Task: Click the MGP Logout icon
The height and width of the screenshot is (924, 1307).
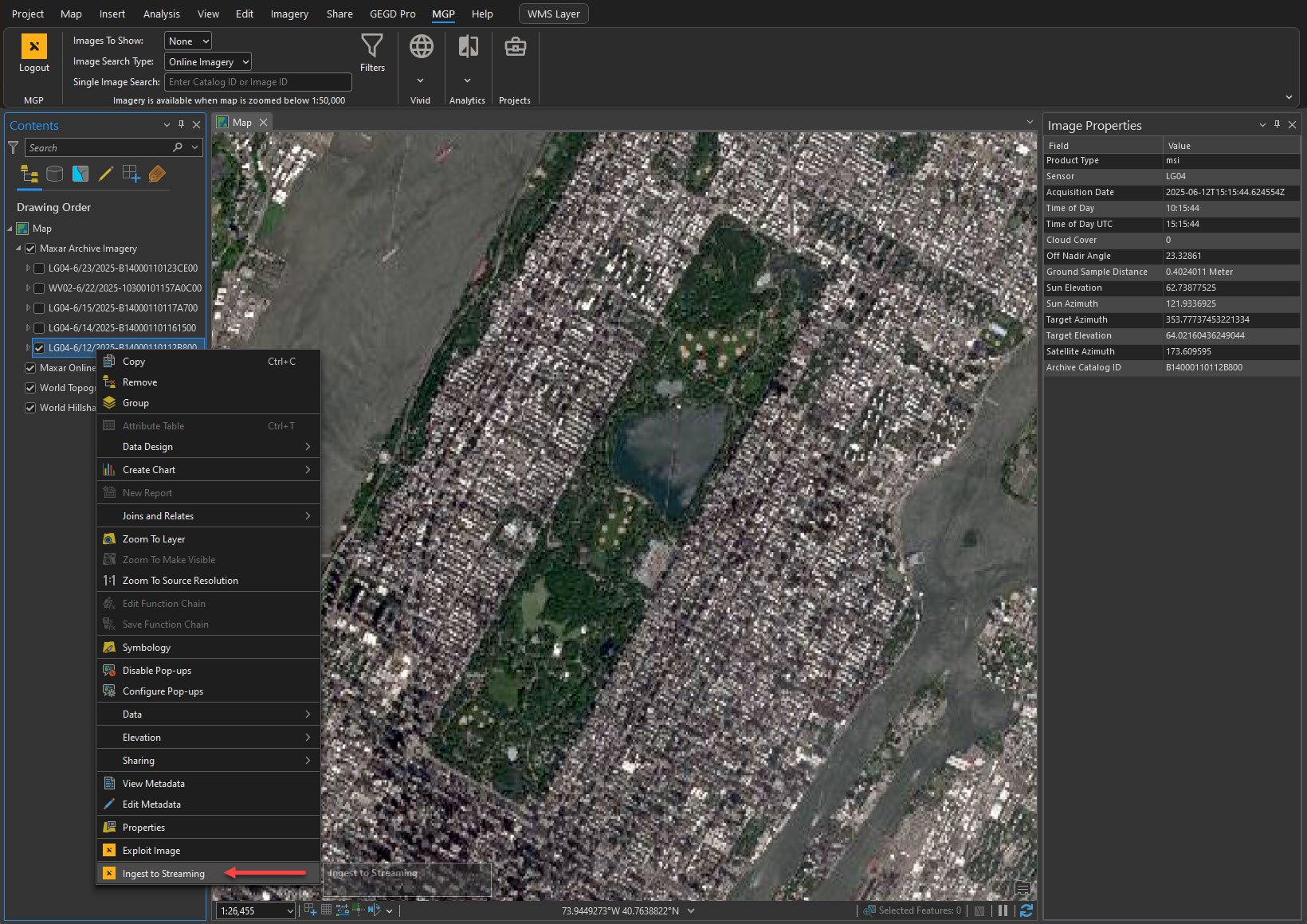Action: pyautogui.click(x=34, y=46)
